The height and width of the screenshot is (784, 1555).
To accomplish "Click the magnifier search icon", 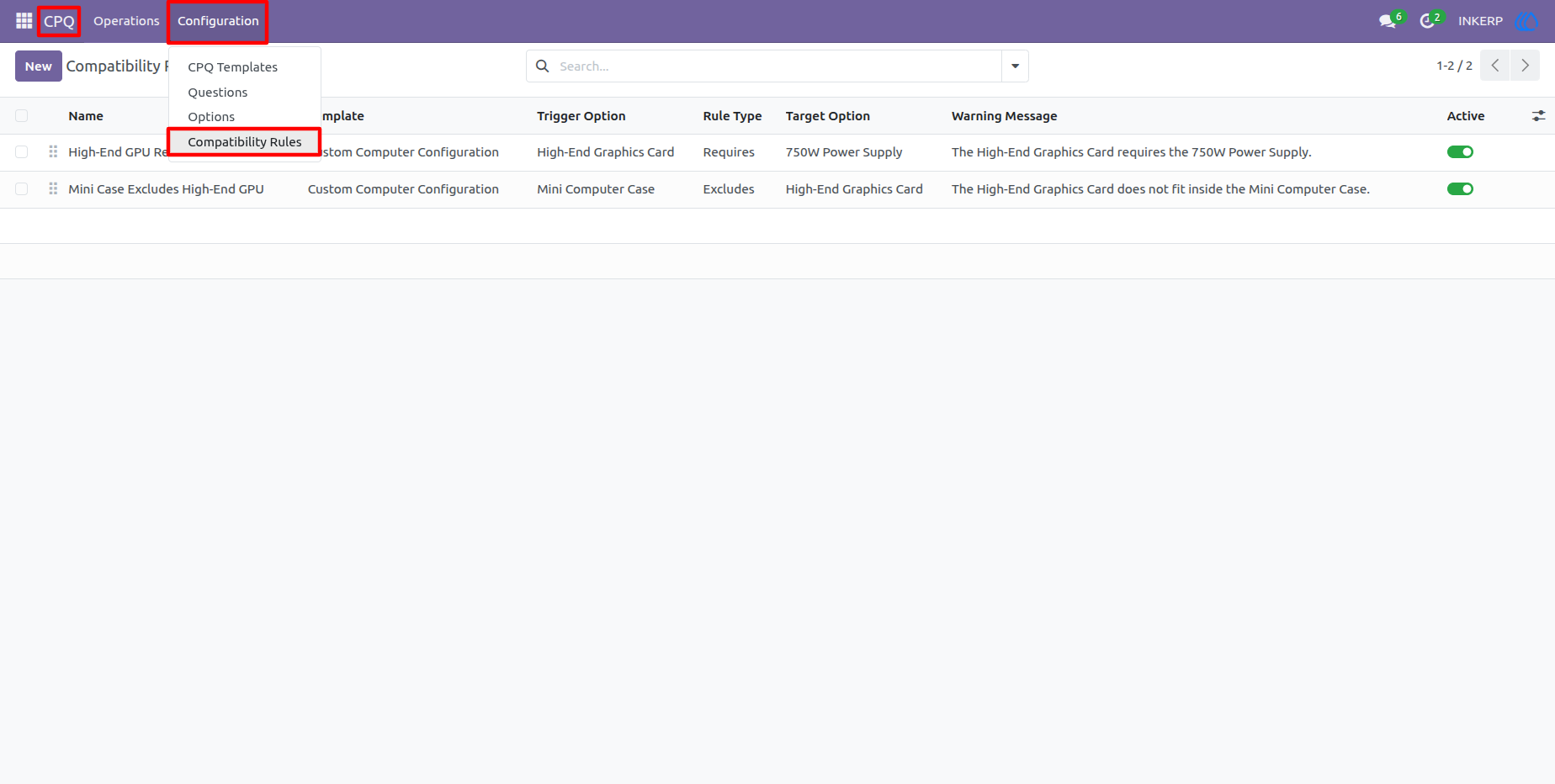I will [x=543, y=66].
